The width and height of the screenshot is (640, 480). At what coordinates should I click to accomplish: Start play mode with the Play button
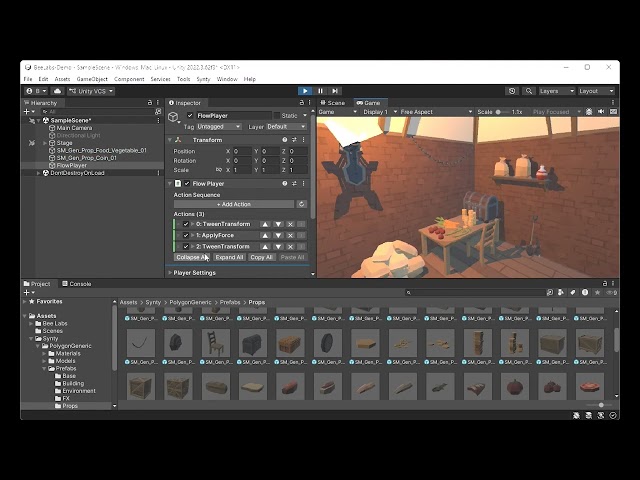point(305,91)
